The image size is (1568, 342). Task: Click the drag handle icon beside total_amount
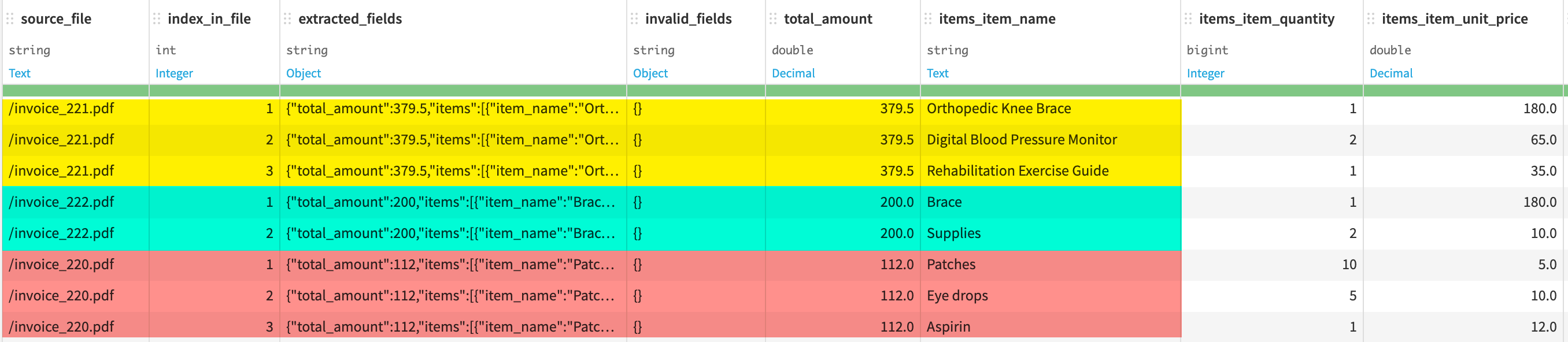[x=774, y=19]
